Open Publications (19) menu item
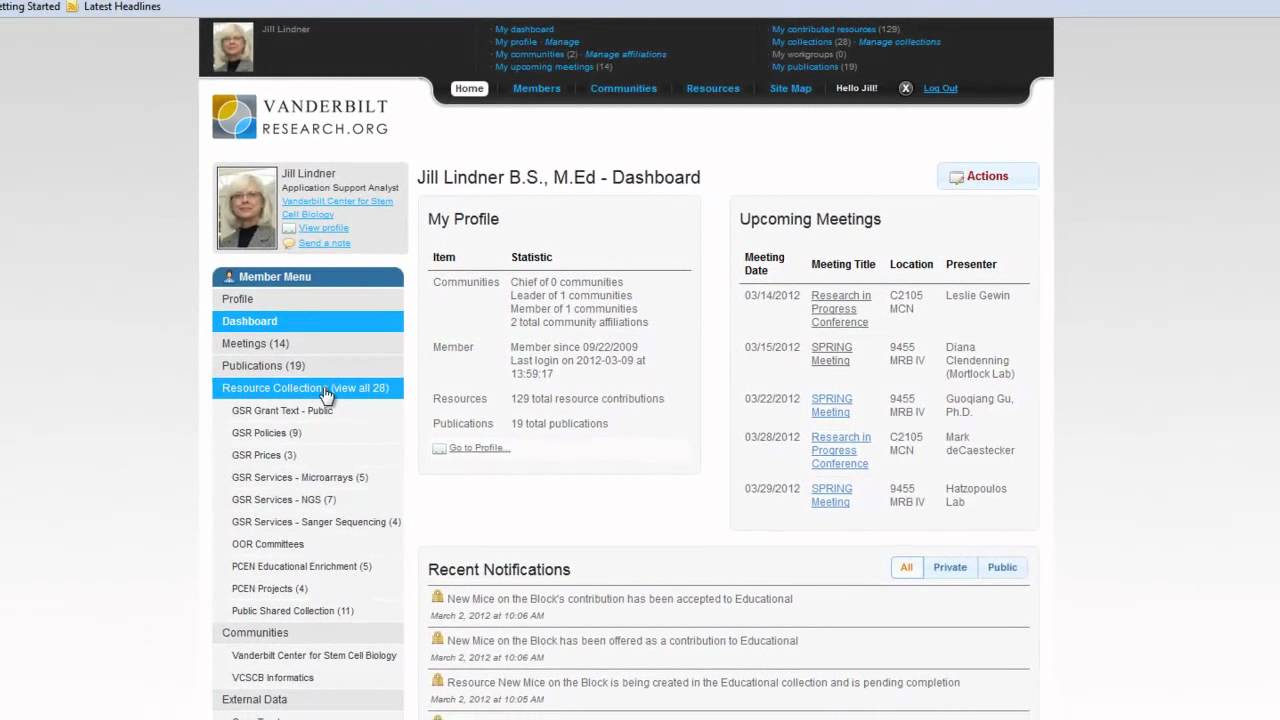The height and width of the screenshot is (720, 1280). tap(308, 365)
